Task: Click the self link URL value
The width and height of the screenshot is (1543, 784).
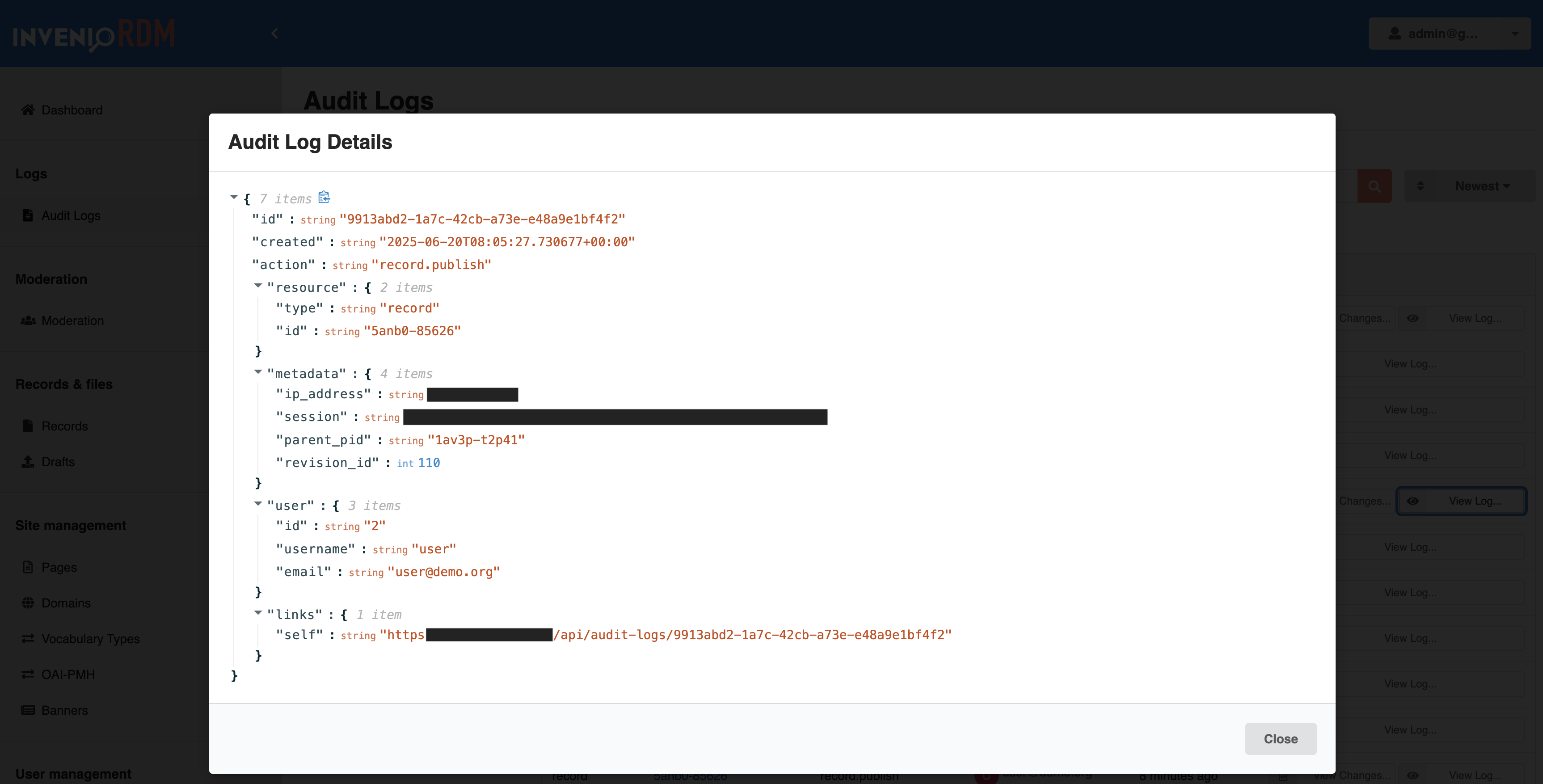Action: click(666, 635)
